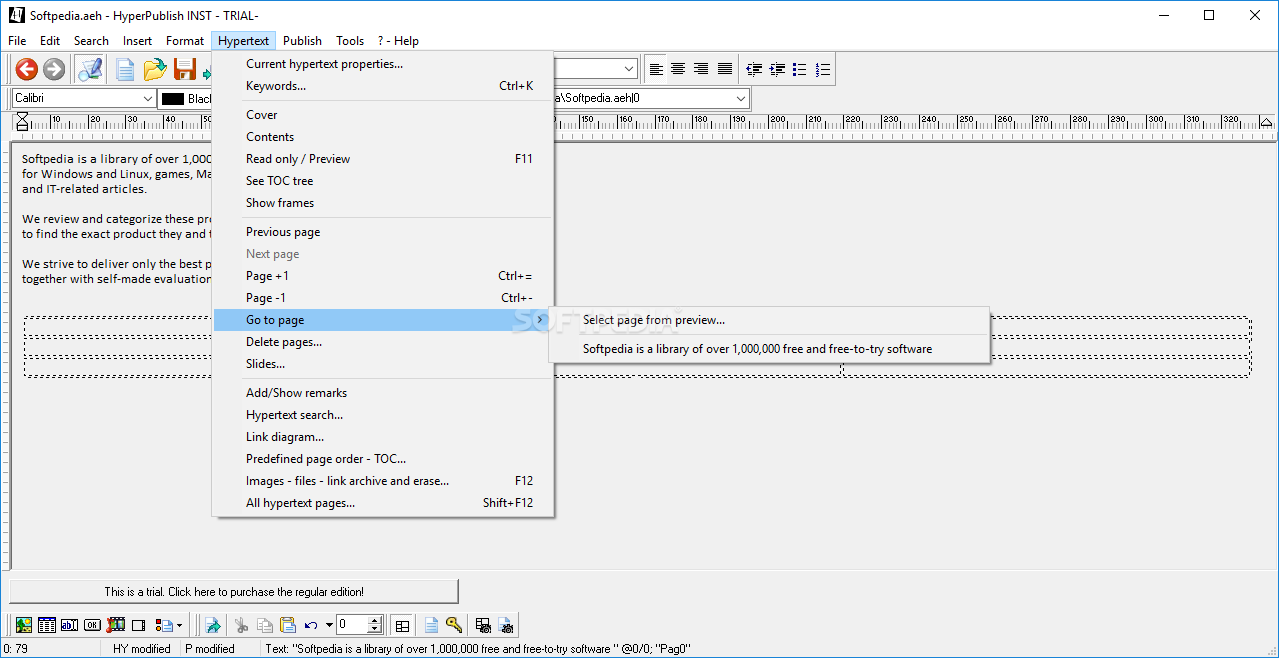
Task: Align text right
Action: tap(701, 69)
